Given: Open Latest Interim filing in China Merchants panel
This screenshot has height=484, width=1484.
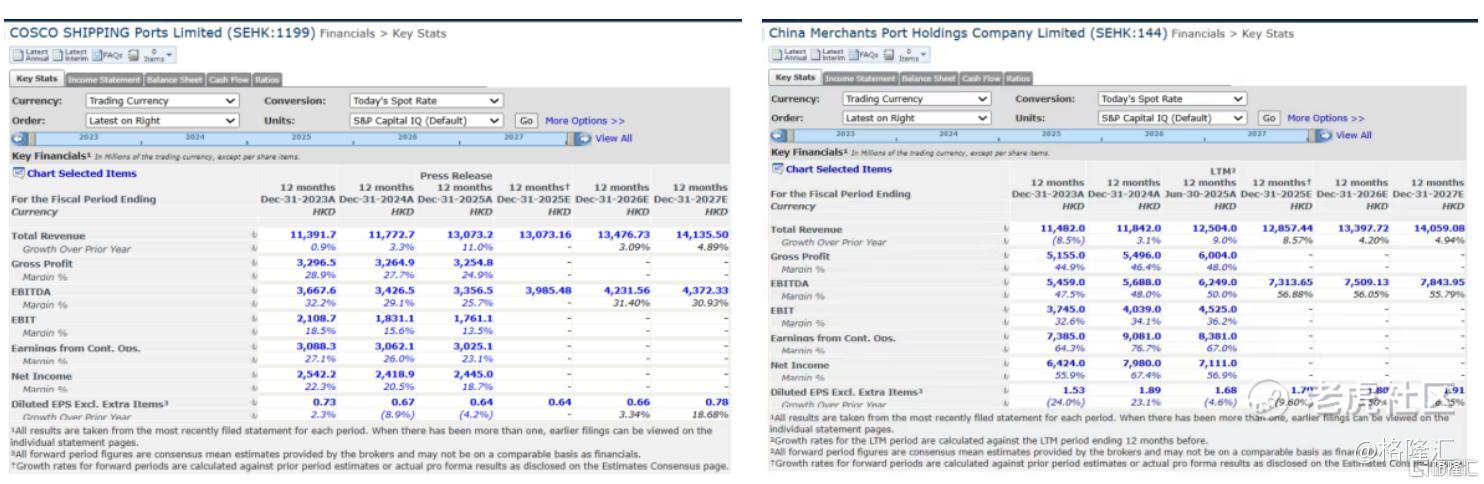Looking at the screenshot, I should [828, 54].
